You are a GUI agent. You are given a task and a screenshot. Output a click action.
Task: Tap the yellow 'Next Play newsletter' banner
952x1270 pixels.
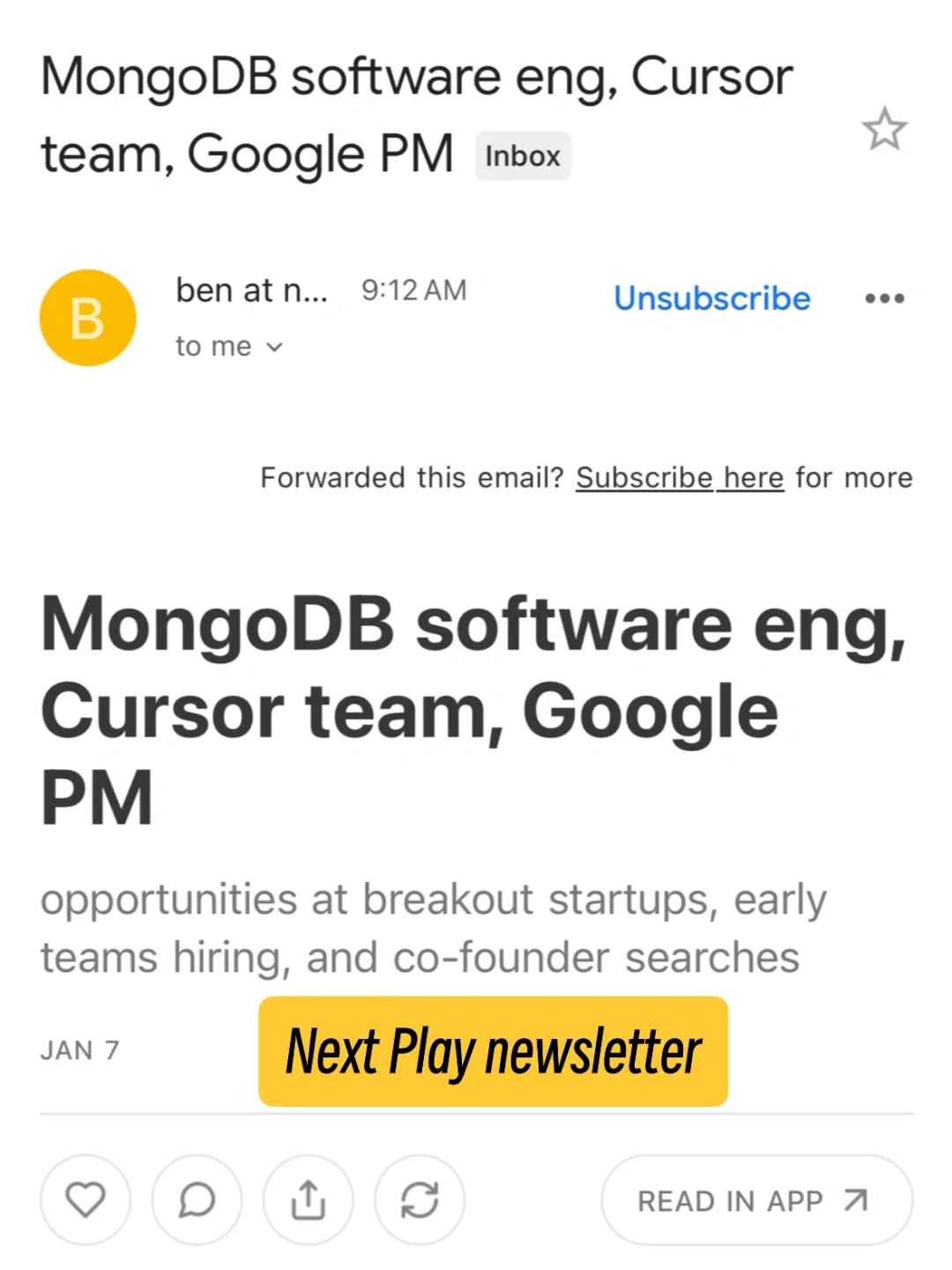[493, 1051]
